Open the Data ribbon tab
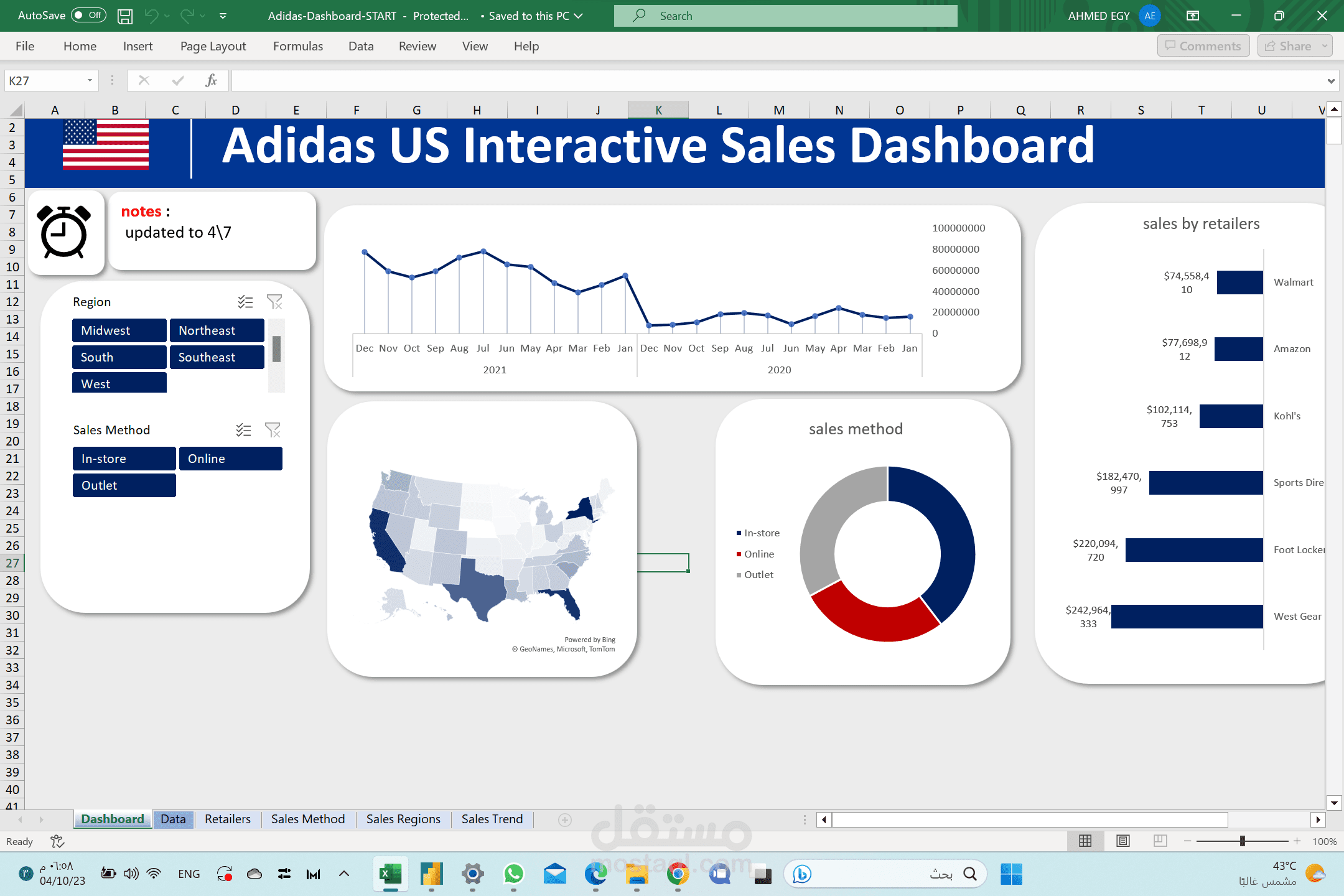The width and height of the screenshot is (1344, 896). click(361, 46)
